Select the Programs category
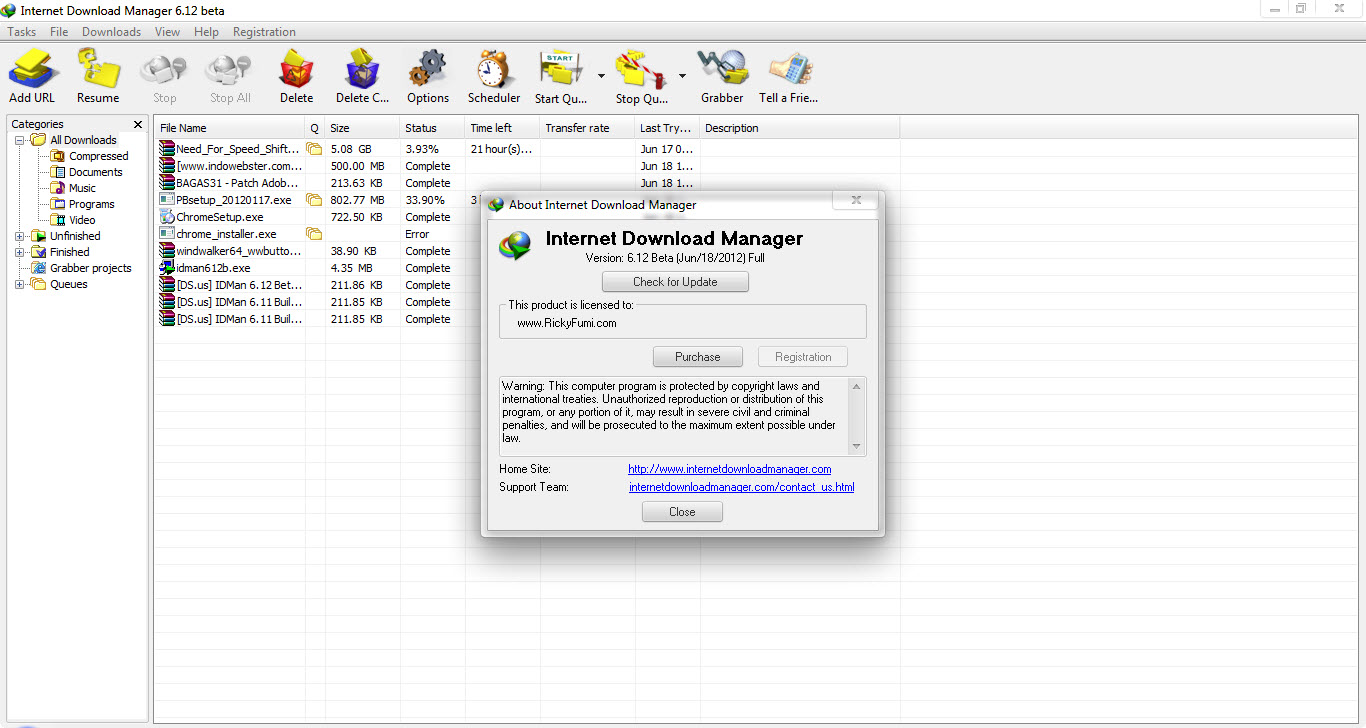 pos(91,204)
